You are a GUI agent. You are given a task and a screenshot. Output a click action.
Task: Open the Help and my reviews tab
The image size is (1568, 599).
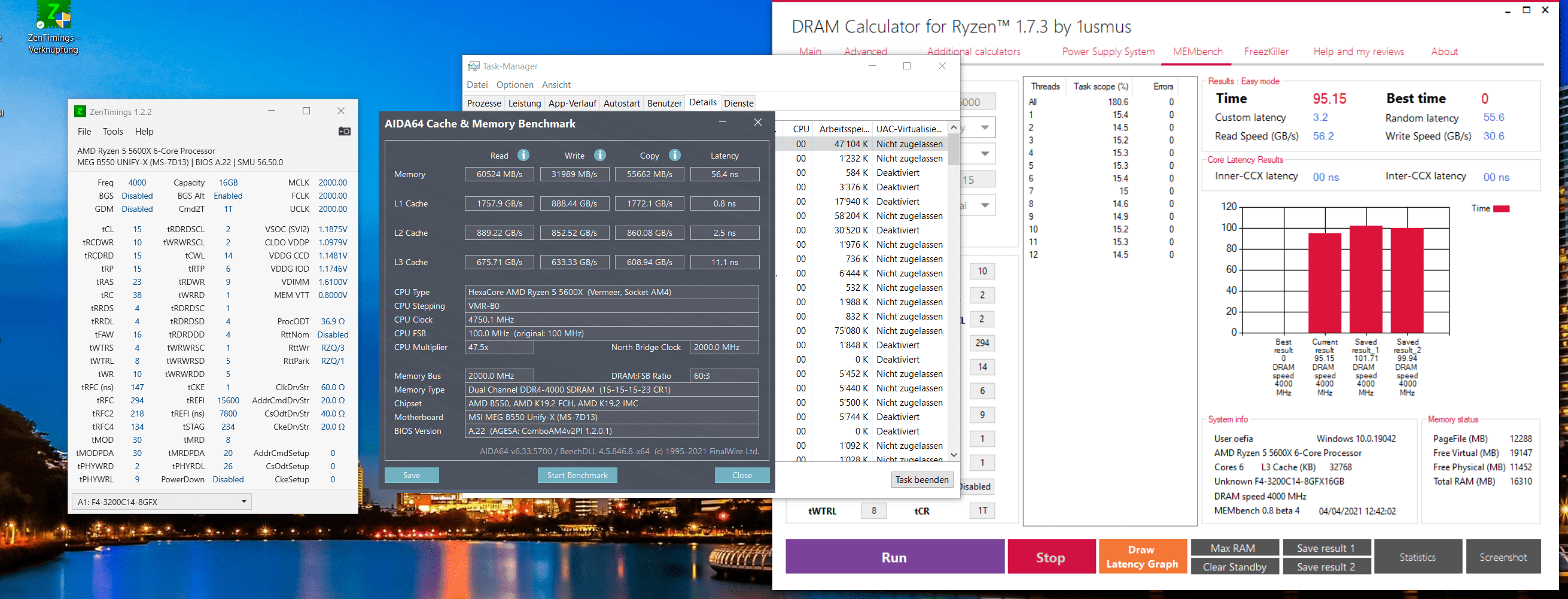[1358, 51]
